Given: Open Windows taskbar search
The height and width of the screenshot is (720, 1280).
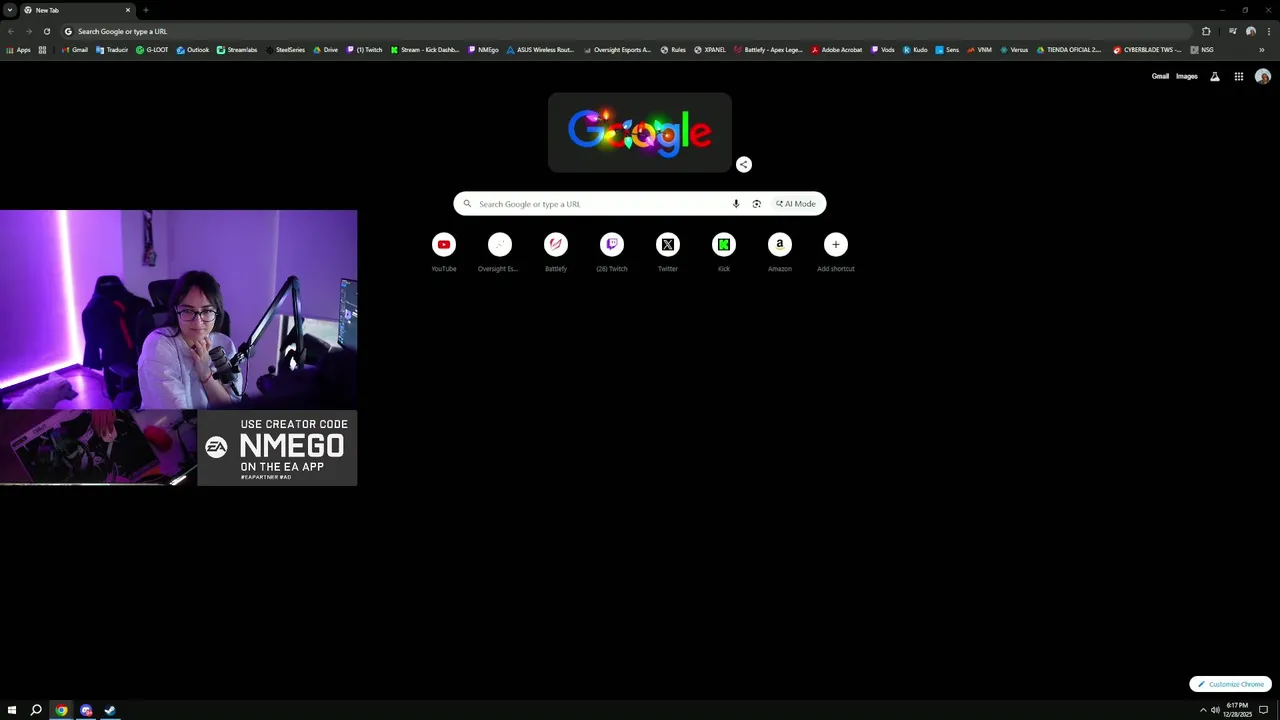Looking at the screenshot, I should pyautogui.click(x=36, y=710).
